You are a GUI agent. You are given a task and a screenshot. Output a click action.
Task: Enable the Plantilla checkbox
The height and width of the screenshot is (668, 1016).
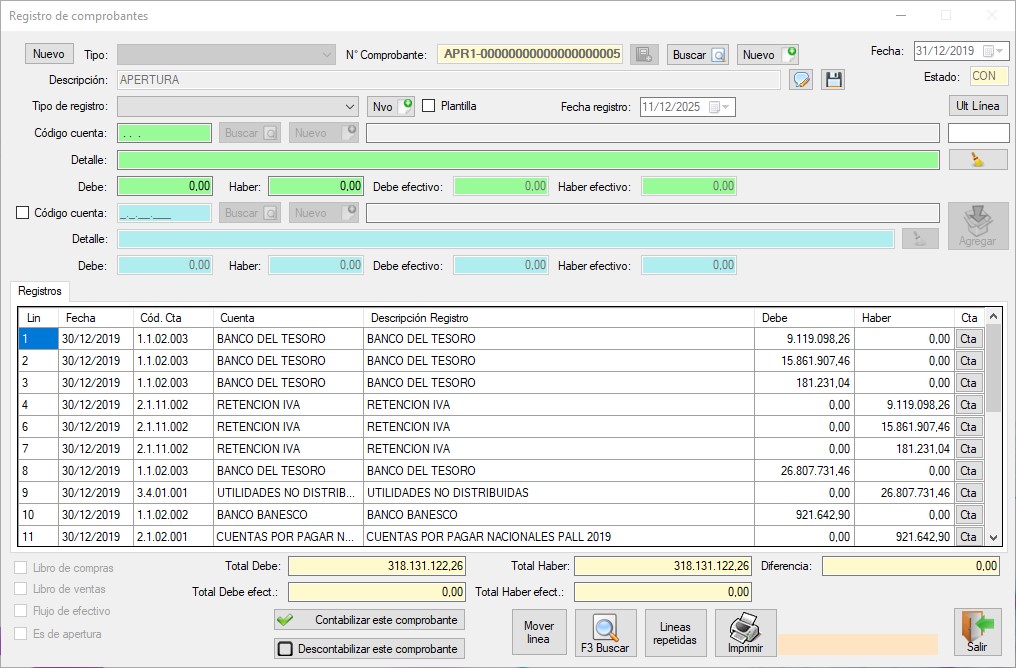(429, 106)
